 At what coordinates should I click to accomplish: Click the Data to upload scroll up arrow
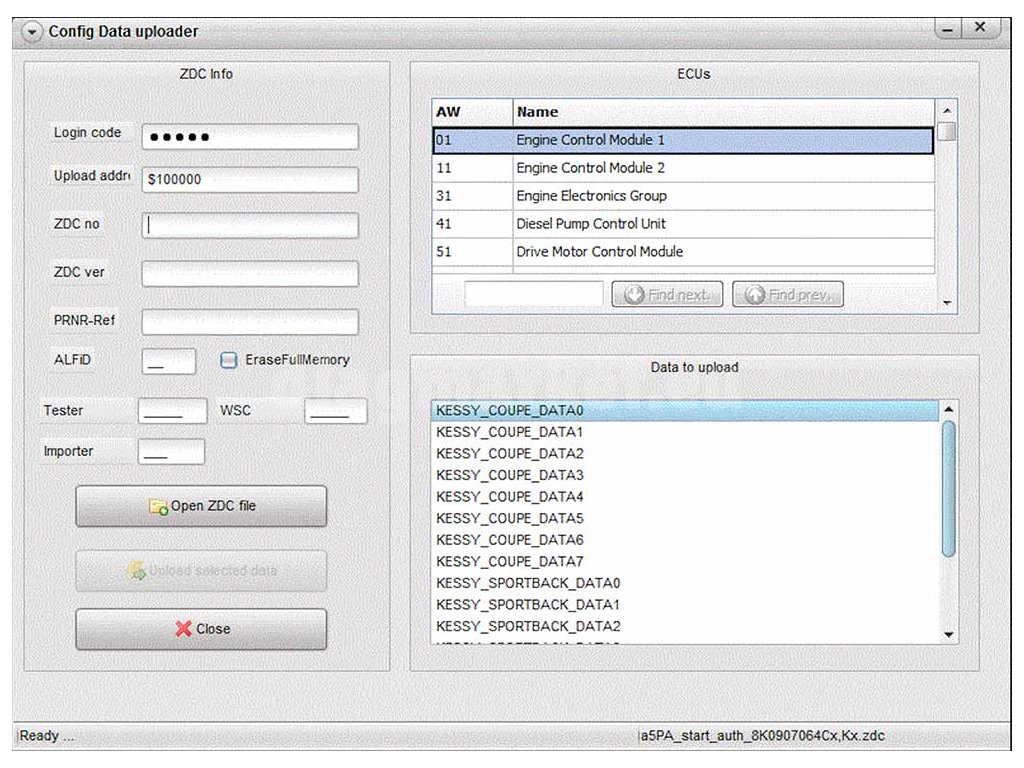(948, 409)
